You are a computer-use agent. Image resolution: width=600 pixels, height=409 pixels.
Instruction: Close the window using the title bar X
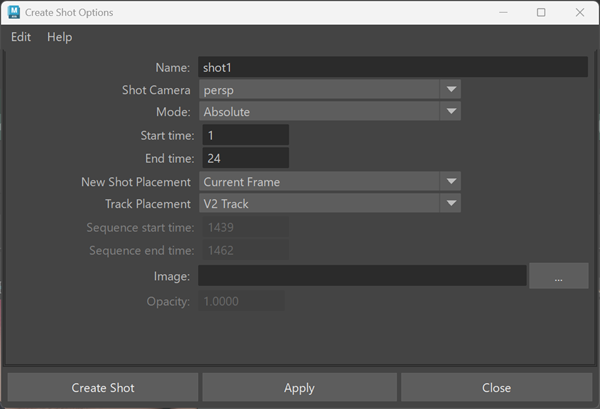[580, 12]
